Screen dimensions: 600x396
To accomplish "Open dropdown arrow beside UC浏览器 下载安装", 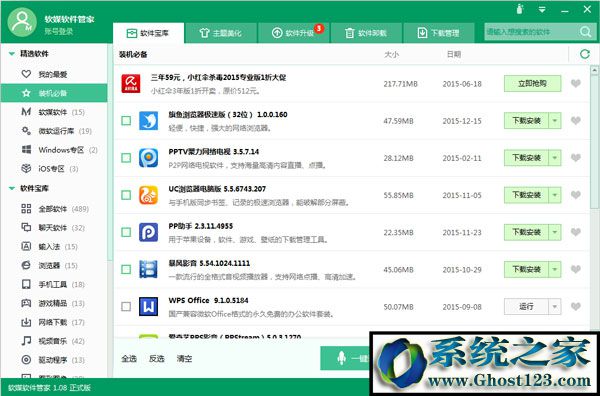I will click(555, 195).
